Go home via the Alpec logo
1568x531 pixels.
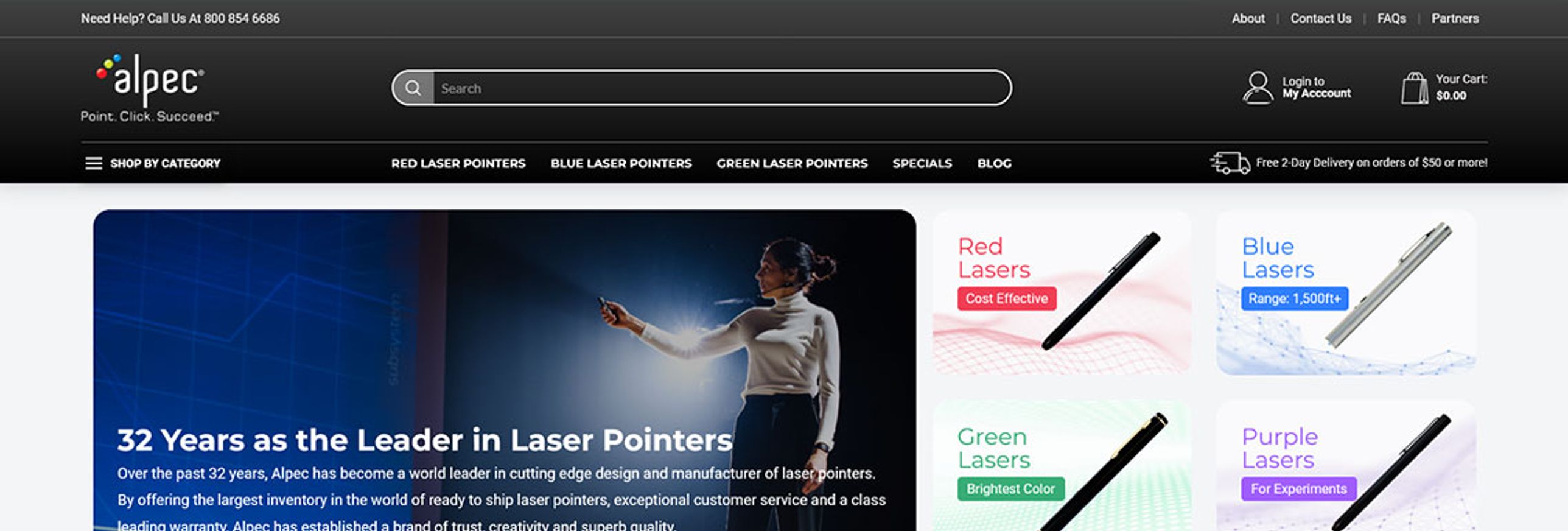pyautogui.click(x=150, y=88)
